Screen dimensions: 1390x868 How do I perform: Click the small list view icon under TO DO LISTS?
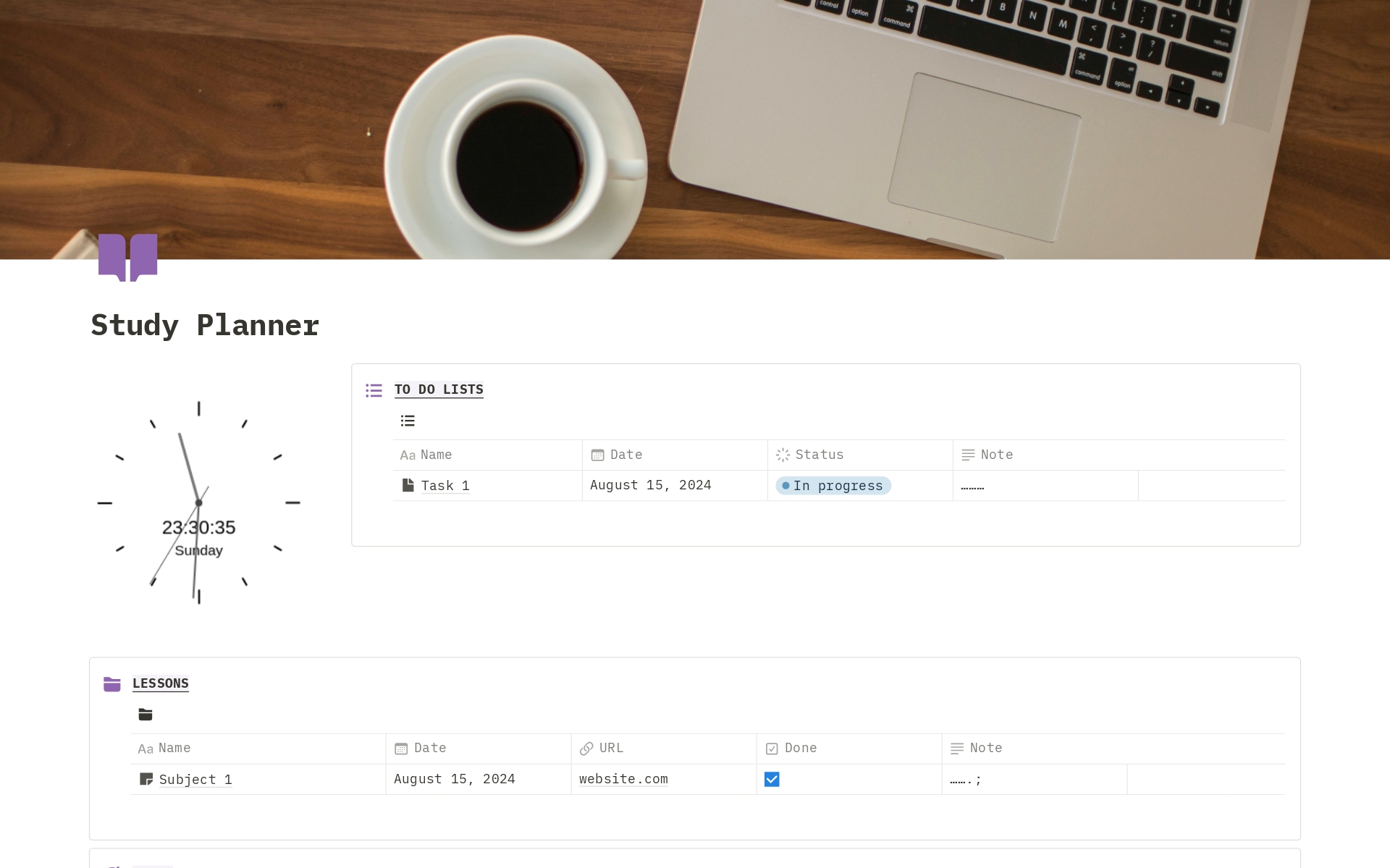pos(408,420)
